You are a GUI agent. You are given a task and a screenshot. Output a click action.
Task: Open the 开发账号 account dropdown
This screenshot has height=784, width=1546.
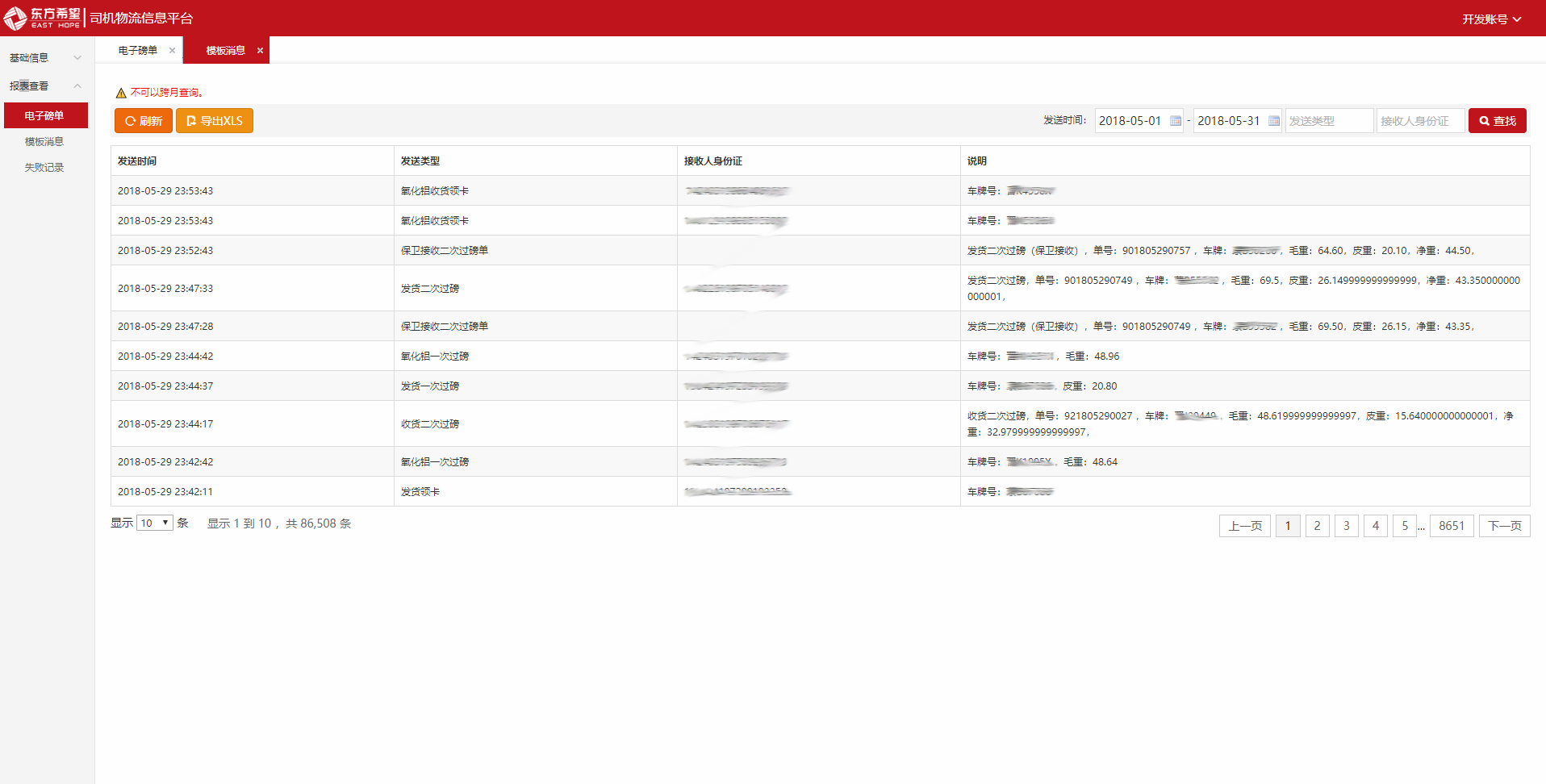[x=1491, y=19]
